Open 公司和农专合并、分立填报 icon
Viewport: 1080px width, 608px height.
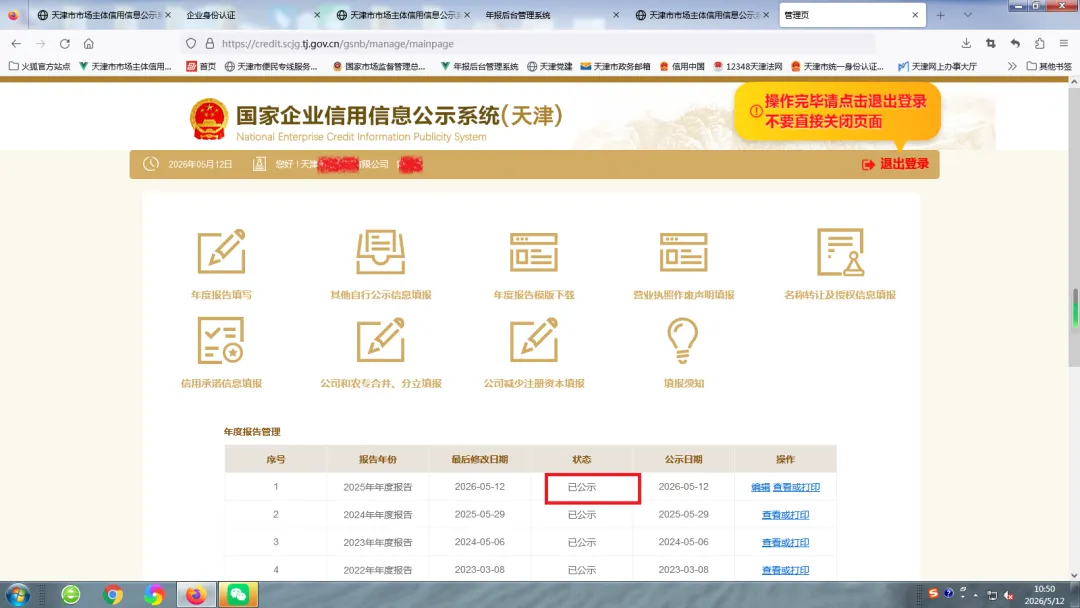click(x=380, y=340)
